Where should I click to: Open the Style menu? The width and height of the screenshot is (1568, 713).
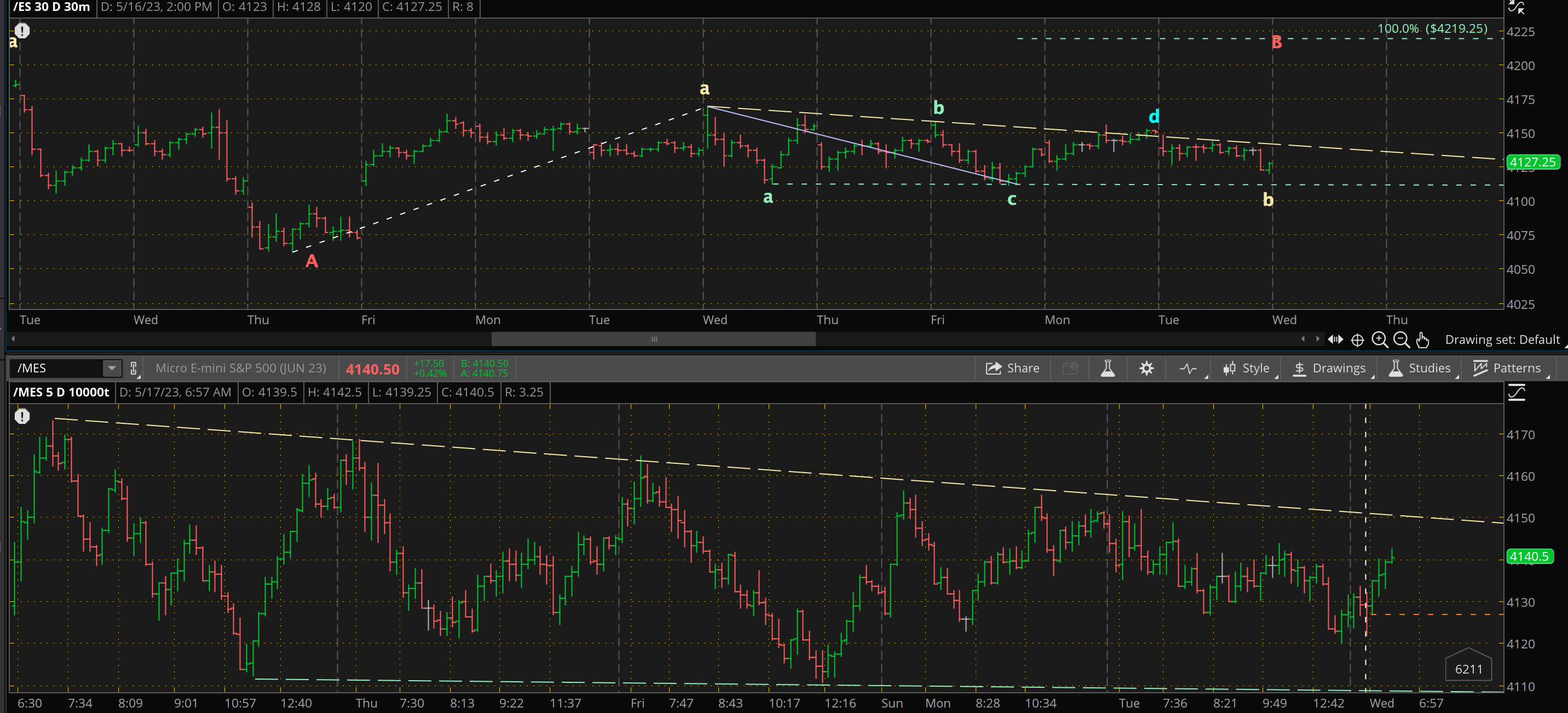1246,369
